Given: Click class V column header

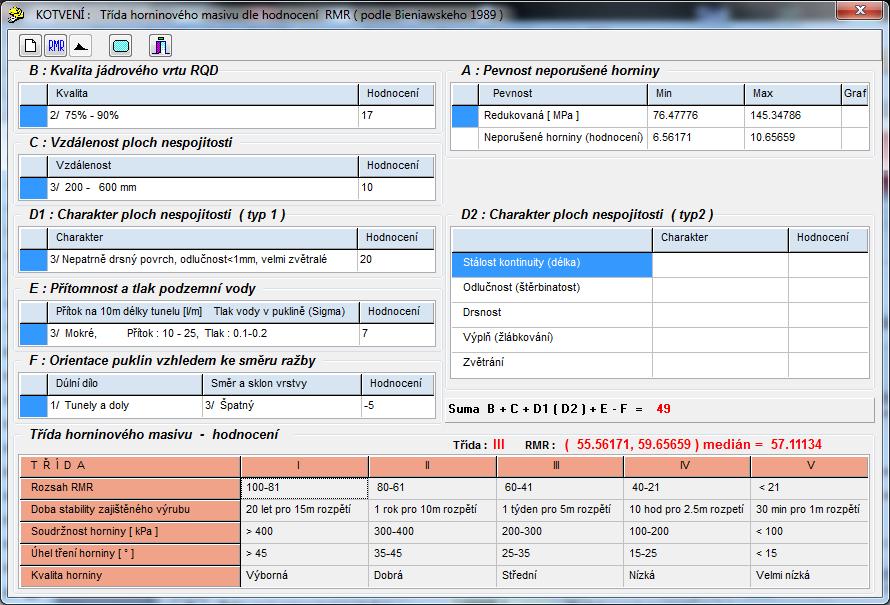Looking at the screenshot, I should pyautogui.click(x=810, y=466).
